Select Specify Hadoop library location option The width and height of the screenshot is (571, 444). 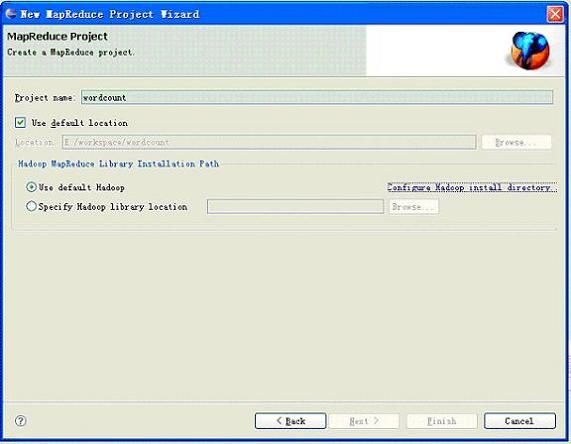[31, 206]
